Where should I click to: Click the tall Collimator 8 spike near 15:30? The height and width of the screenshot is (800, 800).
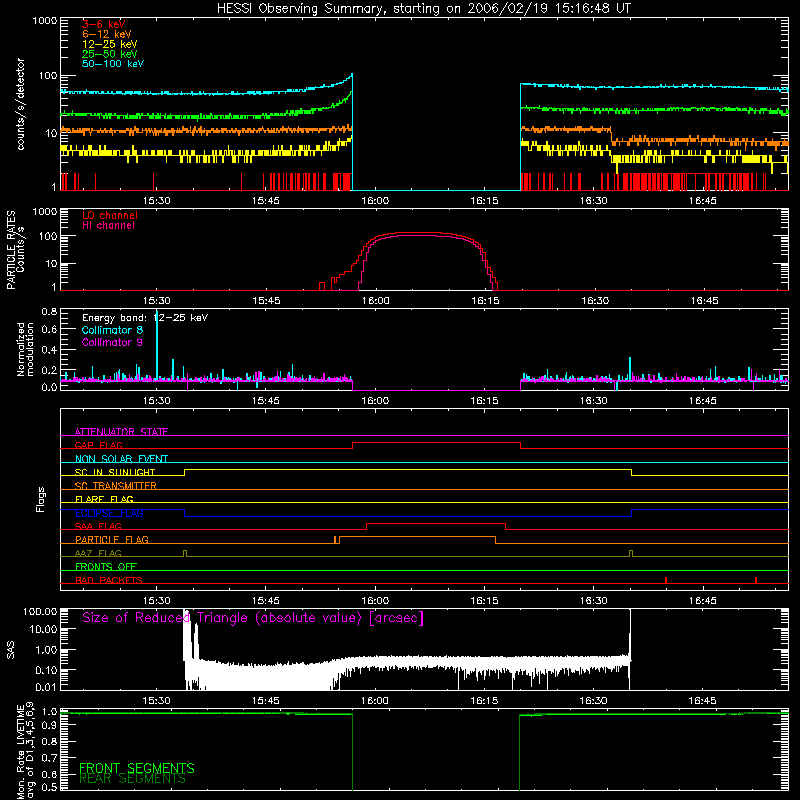(157, 344)
